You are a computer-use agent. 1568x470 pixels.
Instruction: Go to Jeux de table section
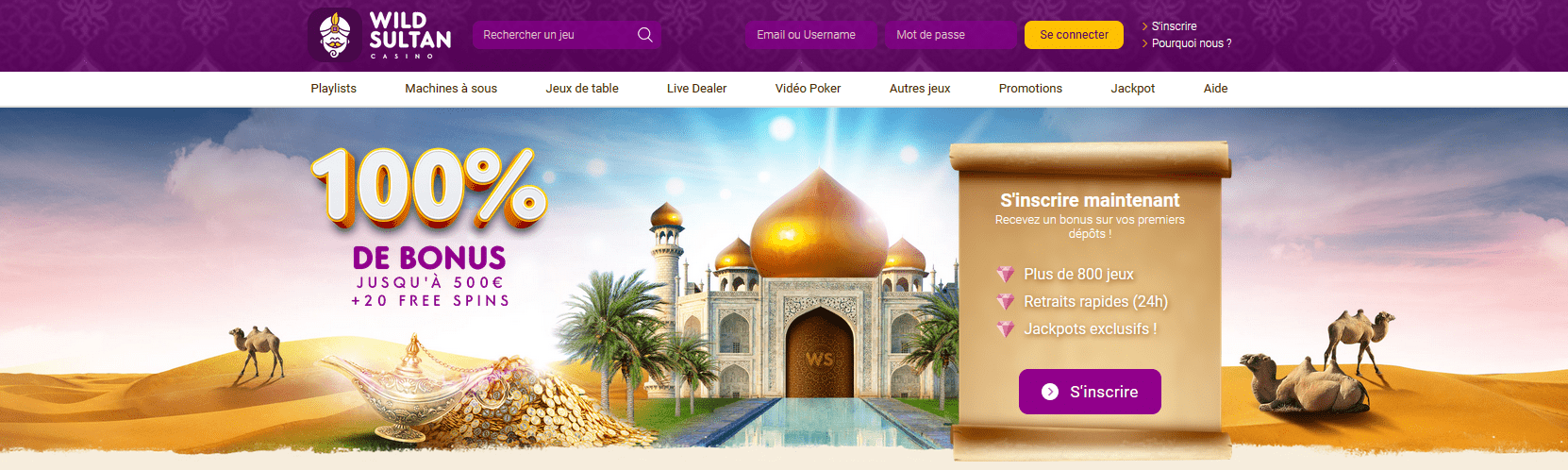582,89
